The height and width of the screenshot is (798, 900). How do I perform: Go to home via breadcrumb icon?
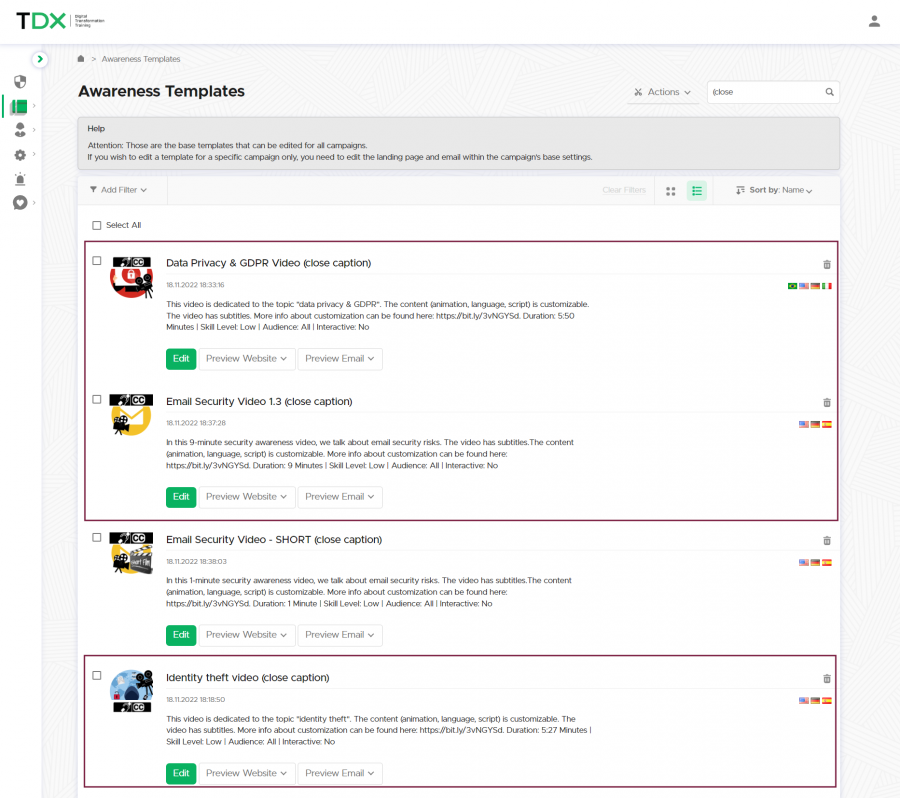pyautogui.click(x=81, y=59)
